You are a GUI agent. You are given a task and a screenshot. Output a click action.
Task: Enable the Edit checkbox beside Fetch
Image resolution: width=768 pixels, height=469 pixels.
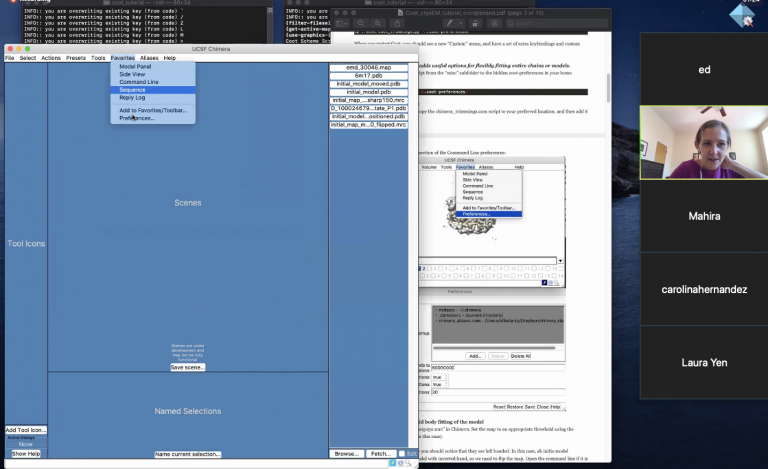pos(402,454)
